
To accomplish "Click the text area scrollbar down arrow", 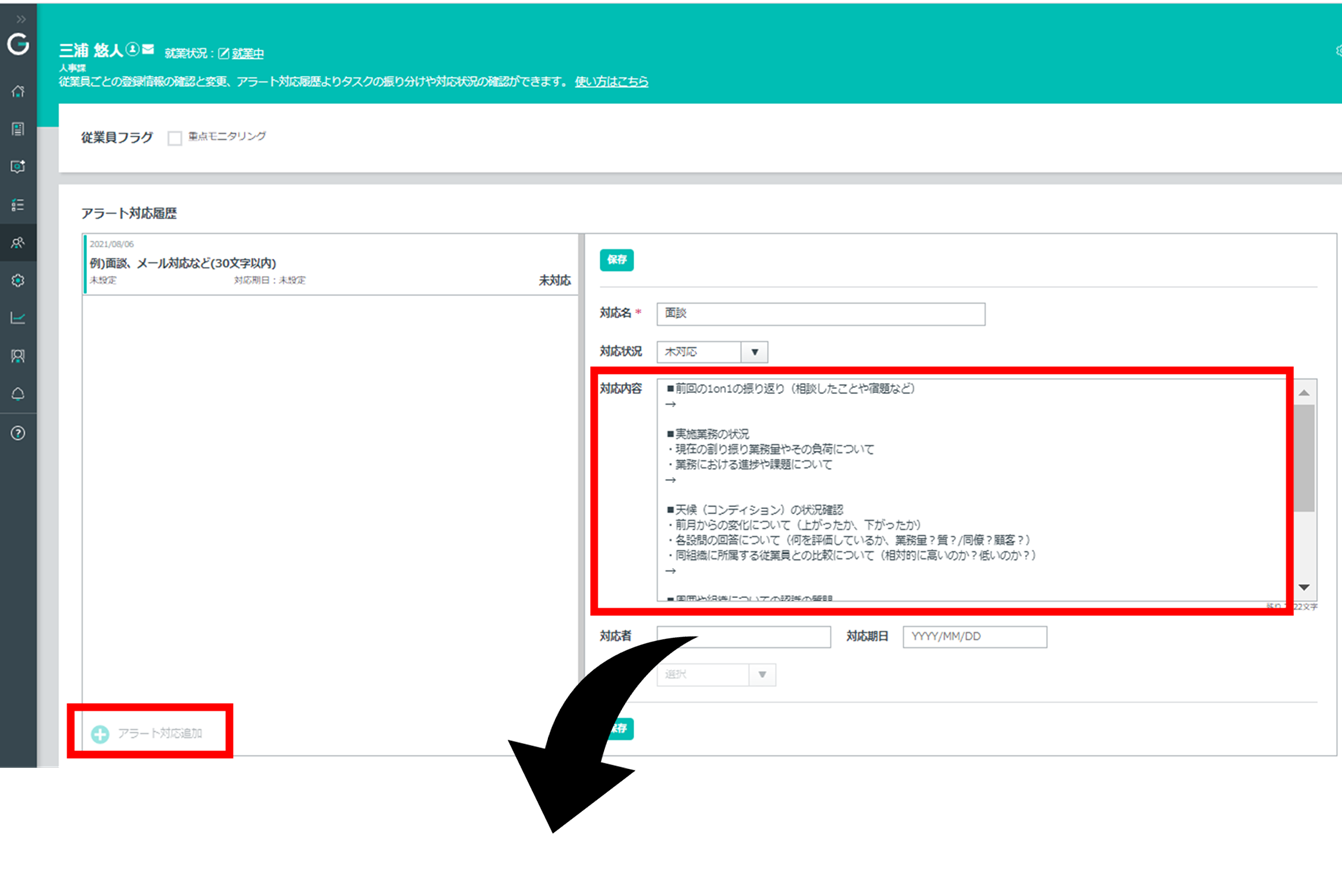I will [1304, 588].
